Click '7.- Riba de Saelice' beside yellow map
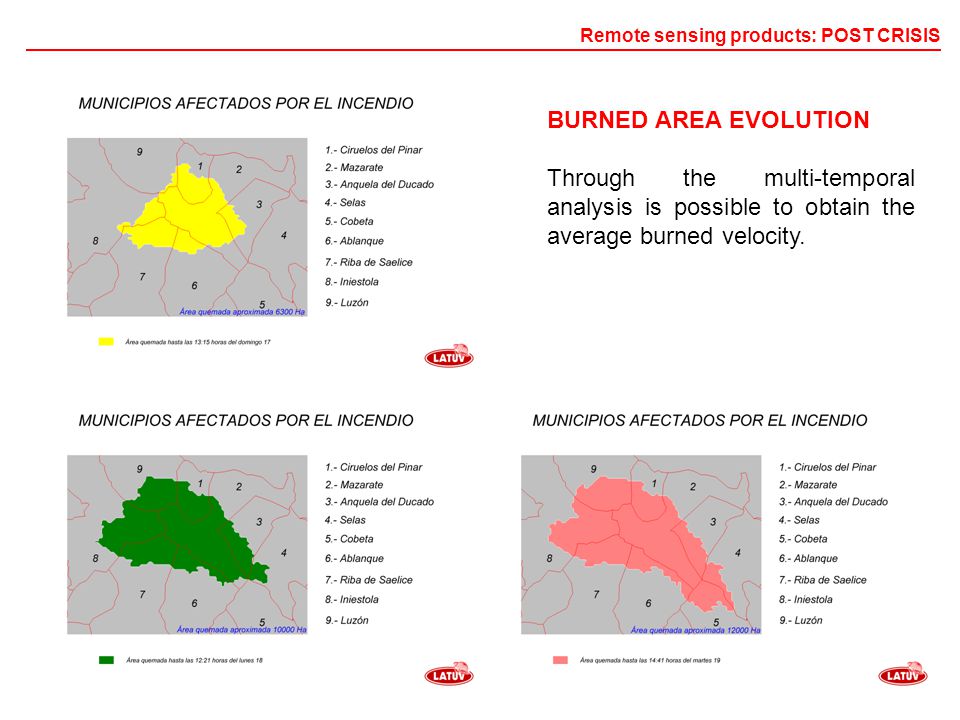 (x=369, y=262)
